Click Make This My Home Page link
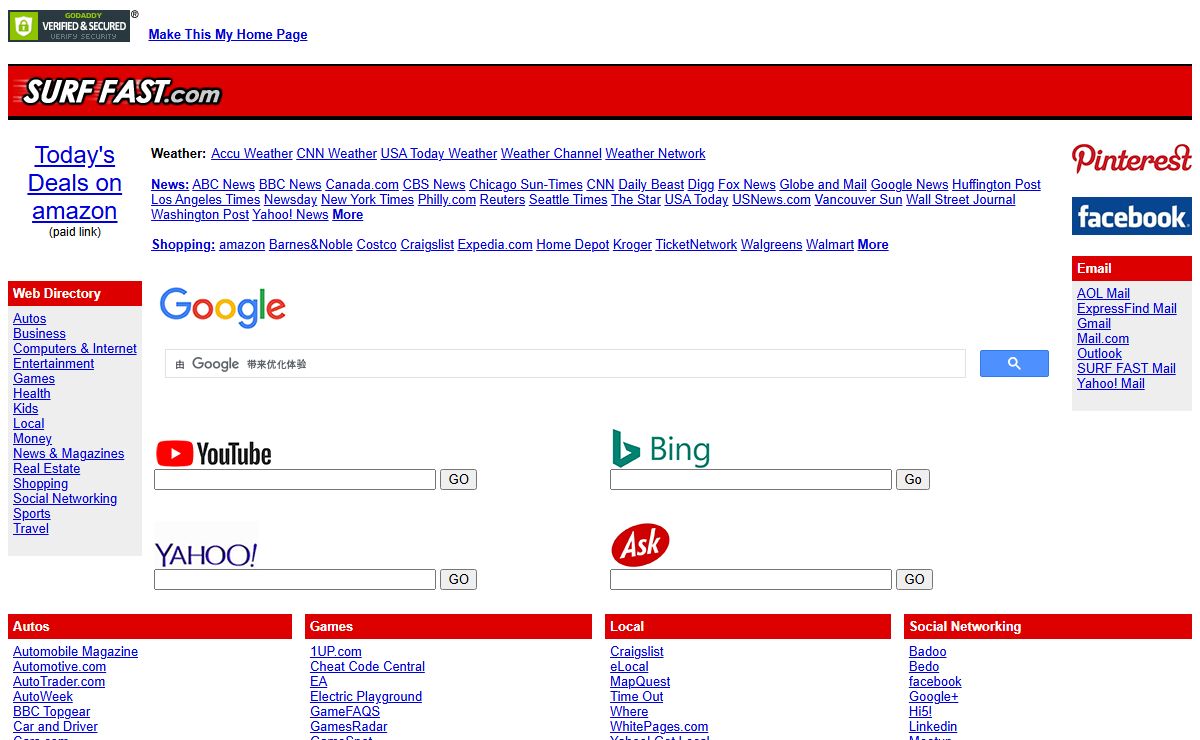 pos(228,34)
